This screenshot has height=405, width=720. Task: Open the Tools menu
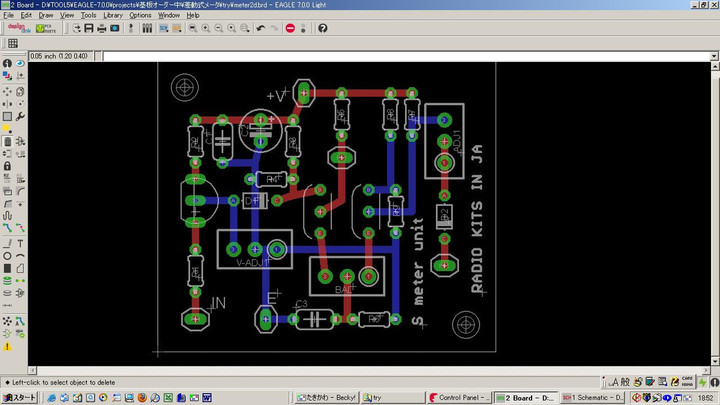tap(88, 16)
